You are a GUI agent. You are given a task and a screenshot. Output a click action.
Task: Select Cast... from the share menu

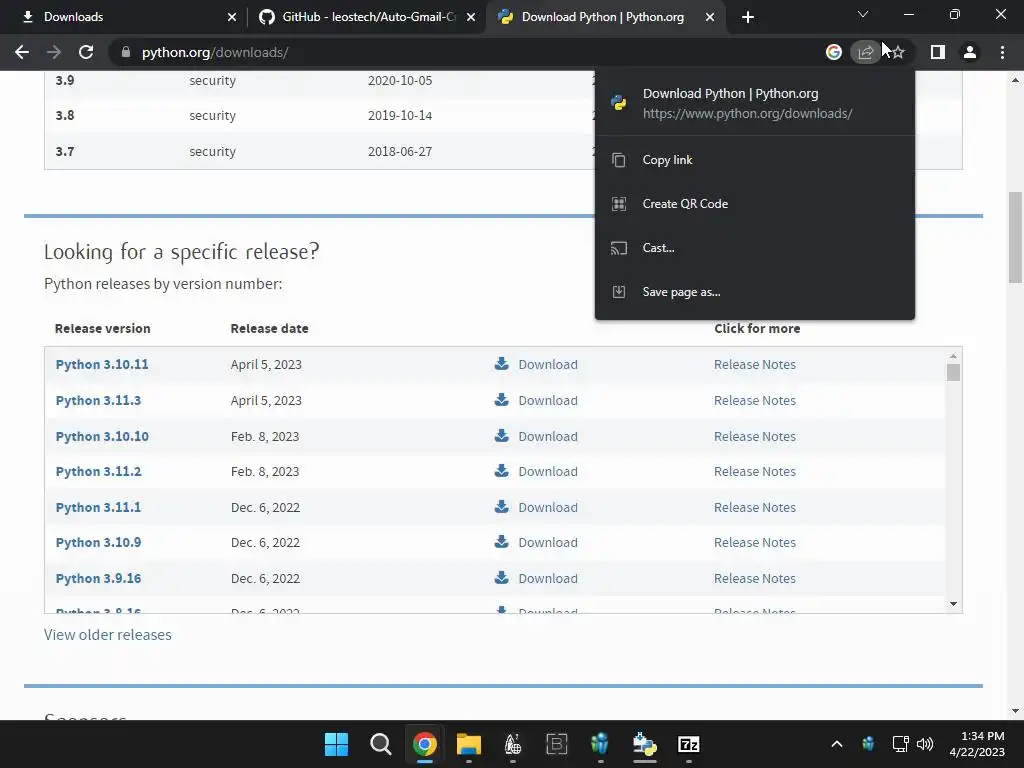coord(754,248)
